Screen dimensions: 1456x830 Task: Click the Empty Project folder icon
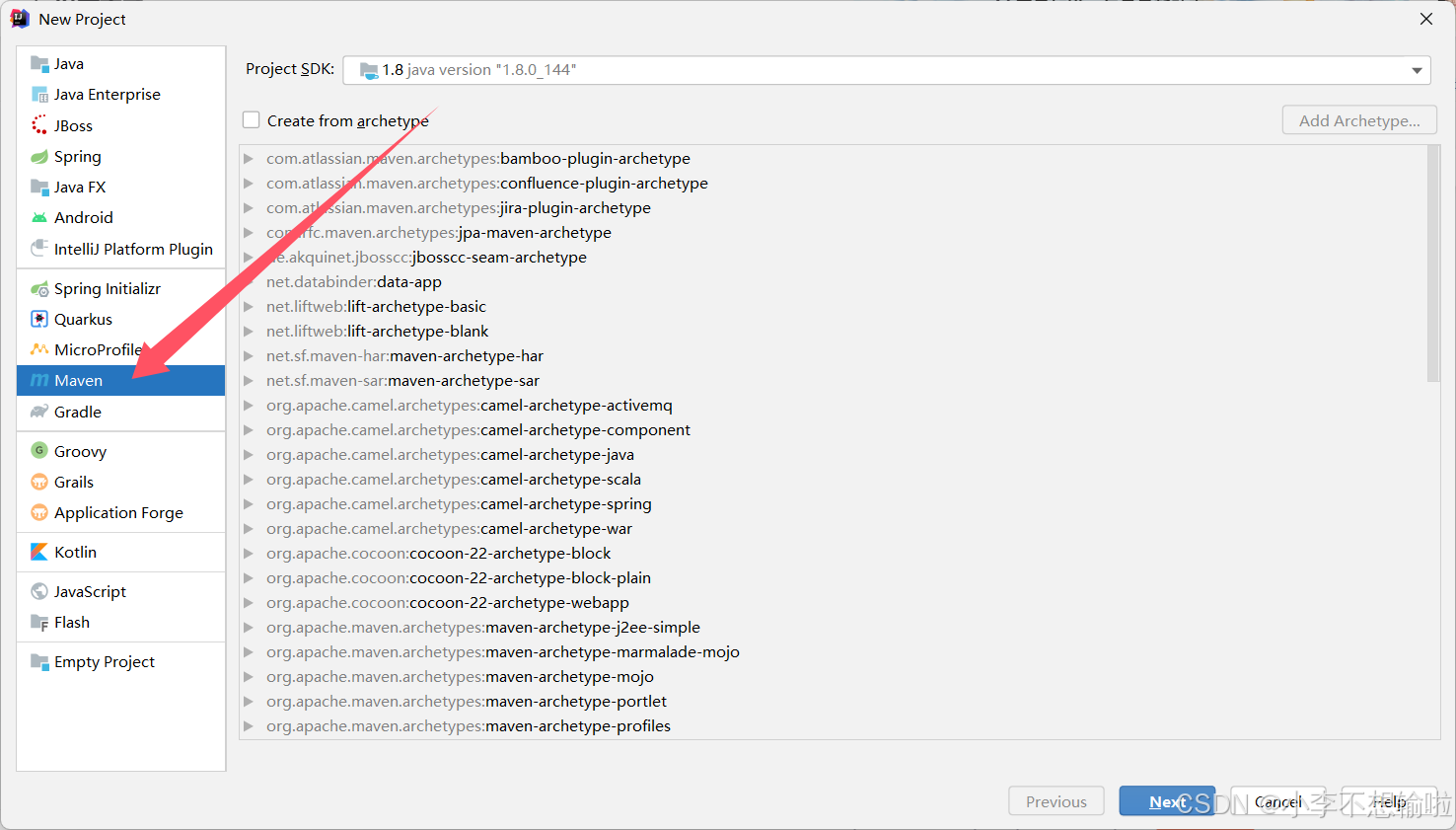click(x=39, y=661)
